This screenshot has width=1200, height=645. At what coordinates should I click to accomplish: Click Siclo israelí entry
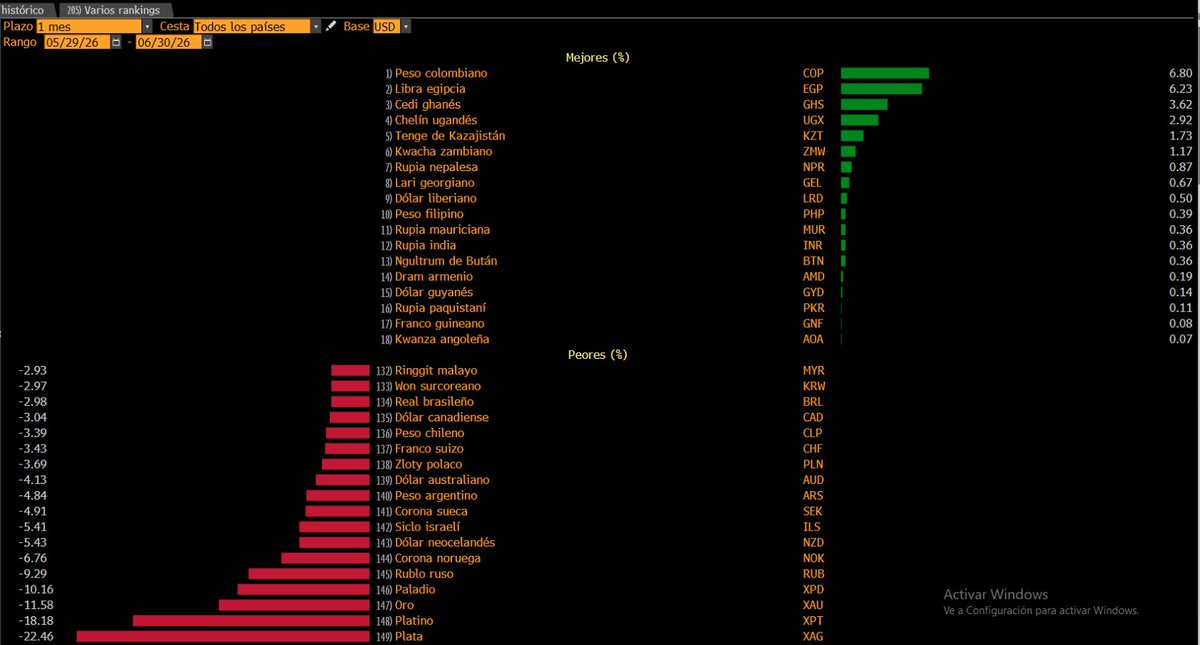click(428, 527)
